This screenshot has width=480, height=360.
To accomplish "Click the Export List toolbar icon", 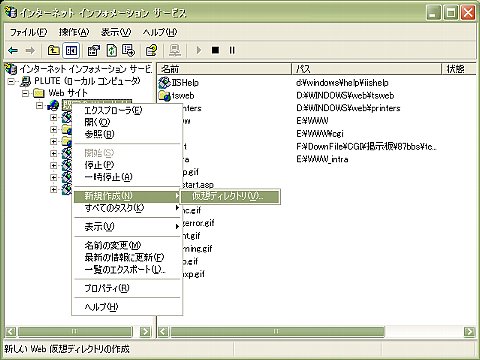I will pos(129,50).
